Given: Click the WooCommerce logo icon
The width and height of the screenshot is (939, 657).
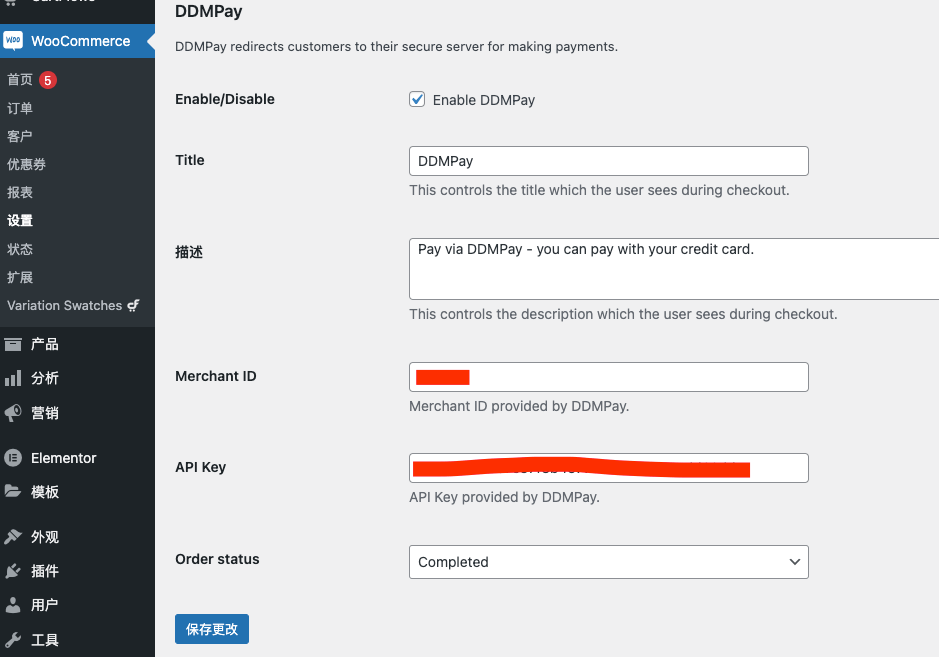Looking at the screenshot, I should [x=13, y=41].
